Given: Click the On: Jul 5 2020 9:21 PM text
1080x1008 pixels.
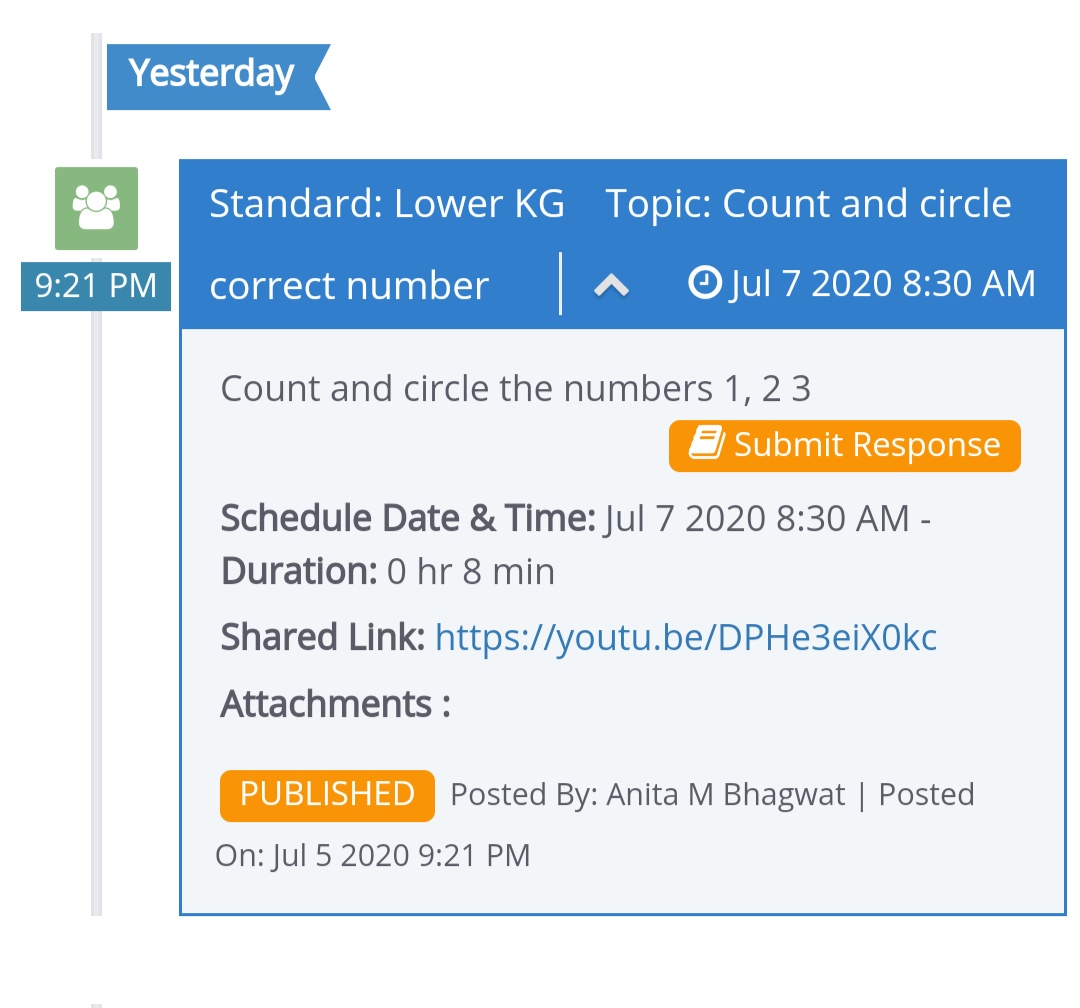Looking at the screenshot, I should pyautogui.click(x=373, y=856).
